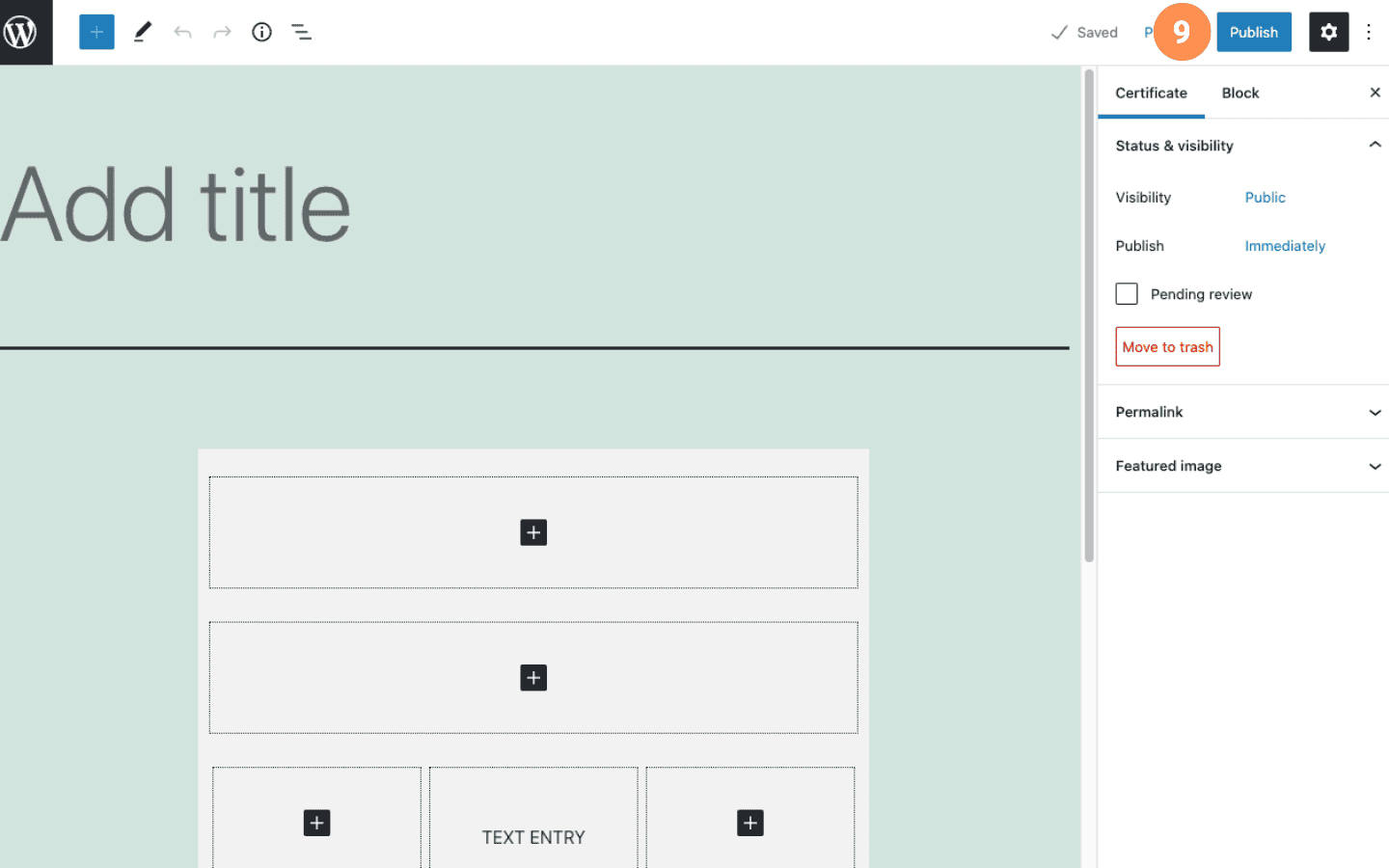Add block in the second empty row
1389x868 pixels.
pos(533,678)
